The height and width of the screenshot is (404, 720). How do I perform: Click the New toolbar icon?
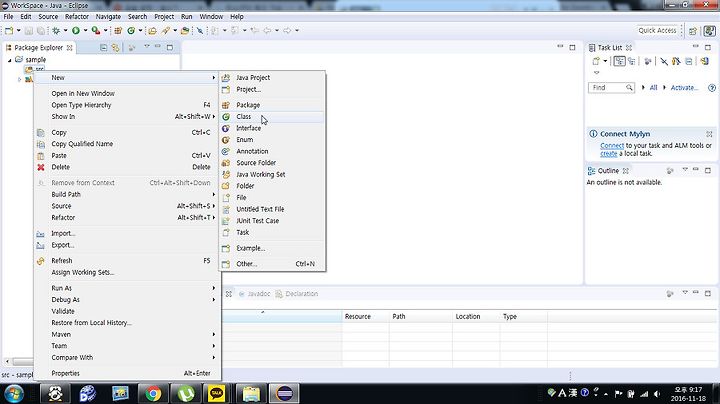coord(9,30)
